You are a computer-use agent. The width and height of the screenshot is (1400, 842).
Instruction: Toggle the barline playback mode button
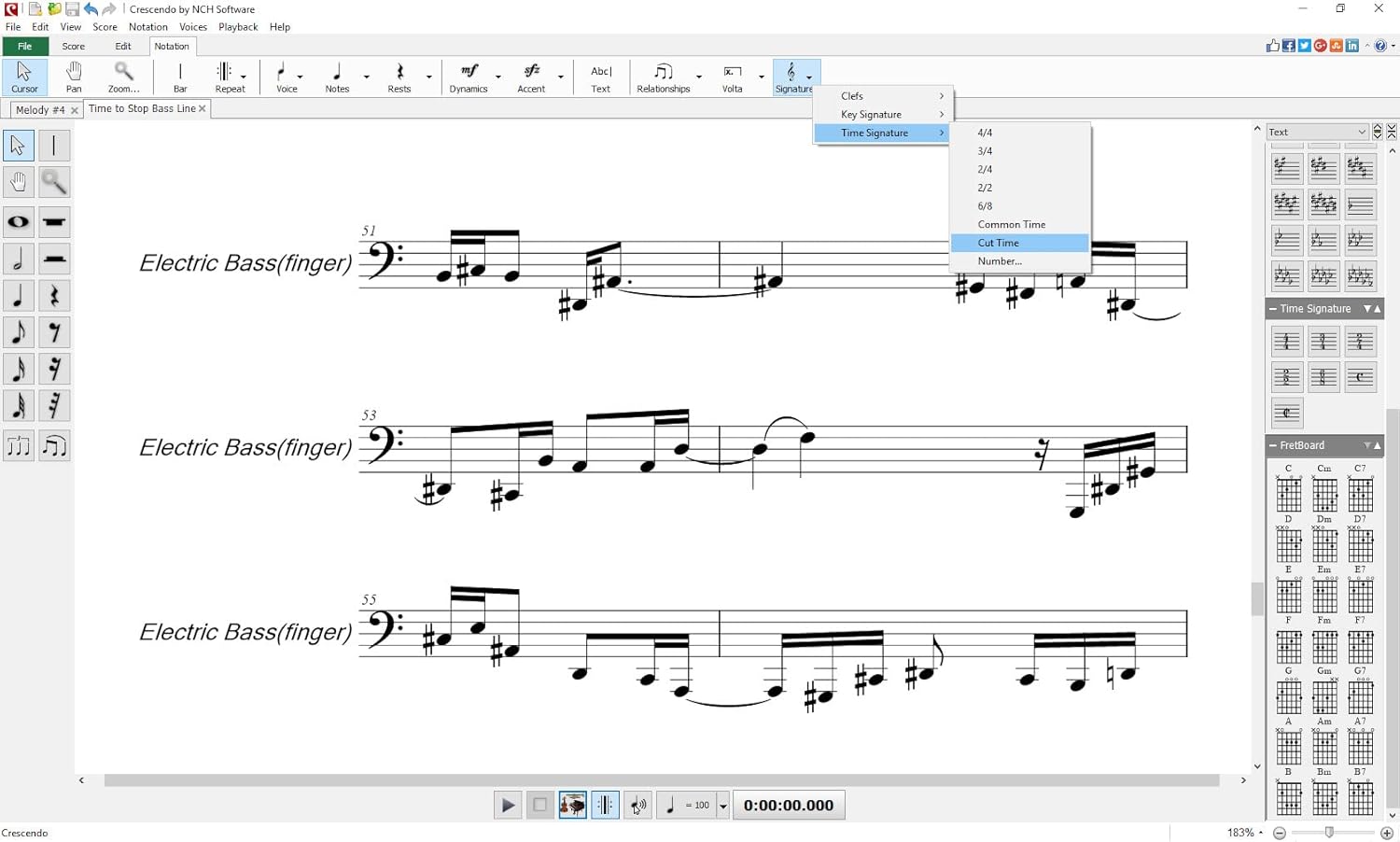(x=605, y=805)
